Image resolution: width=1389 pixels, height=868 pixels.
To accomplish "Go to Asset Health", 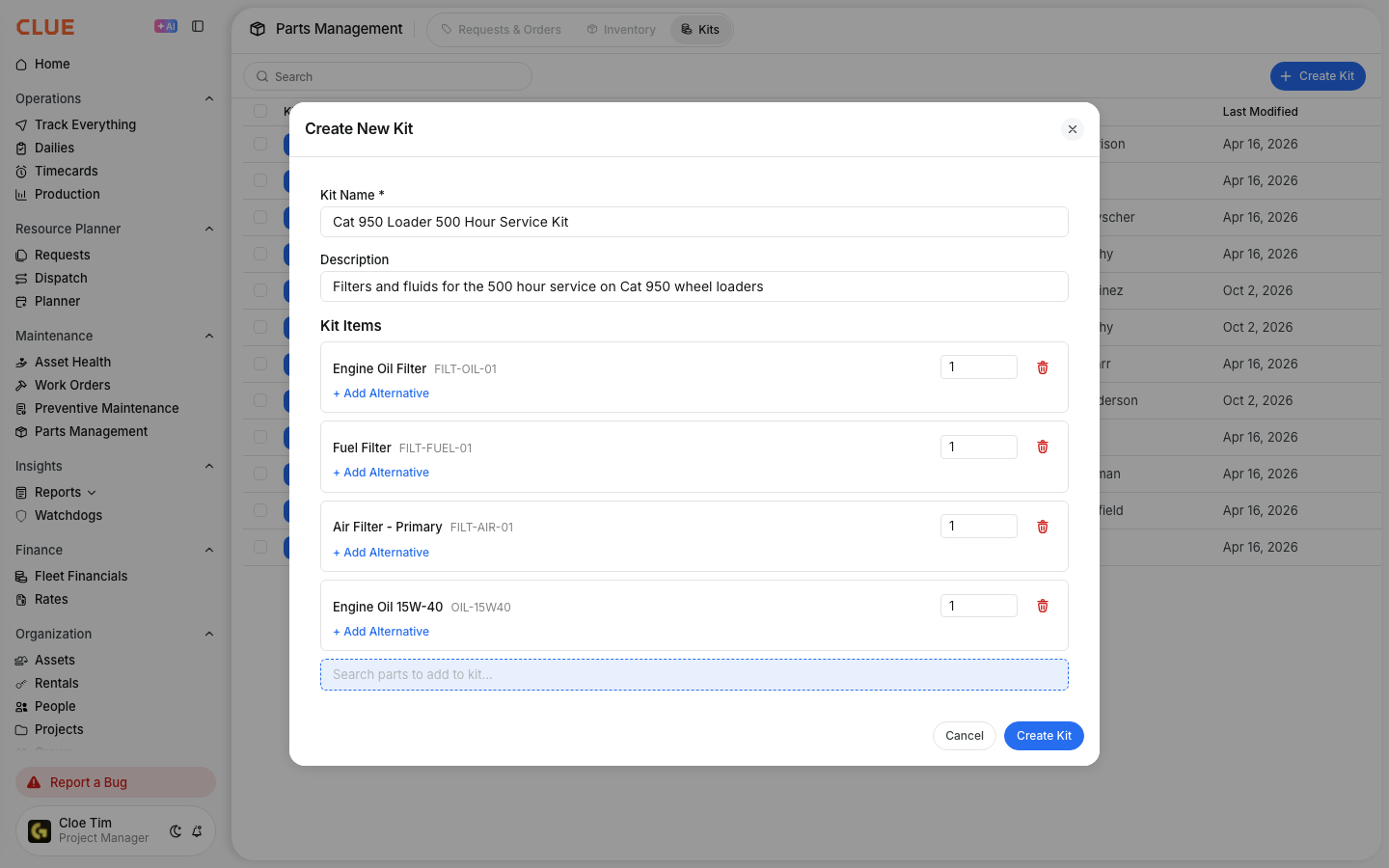I will coord(72,362).
